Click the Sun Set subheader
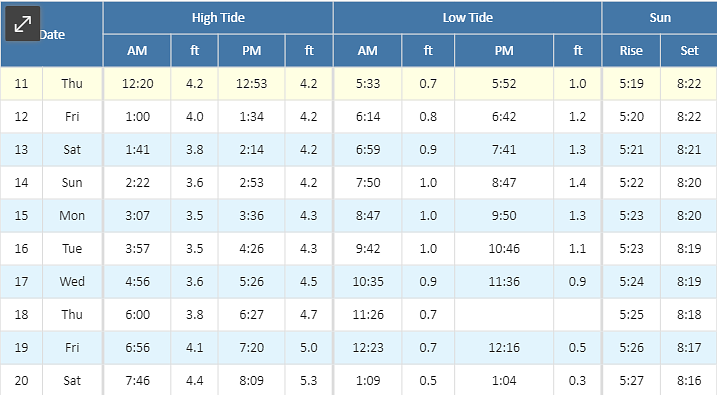 click(689, 50)
